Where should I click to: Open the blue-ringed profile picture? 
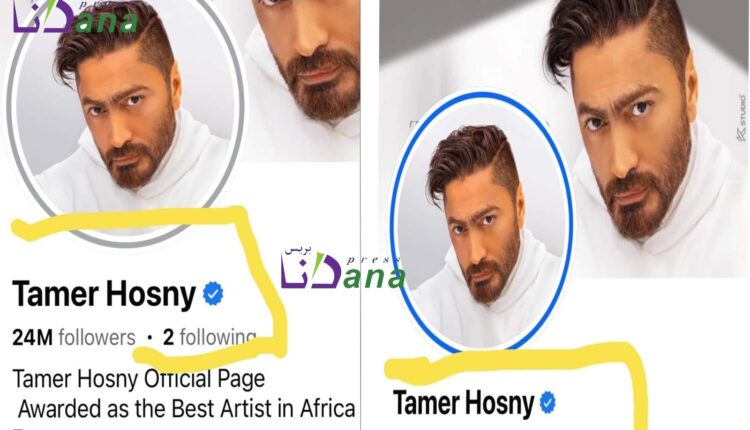[482, 221]
